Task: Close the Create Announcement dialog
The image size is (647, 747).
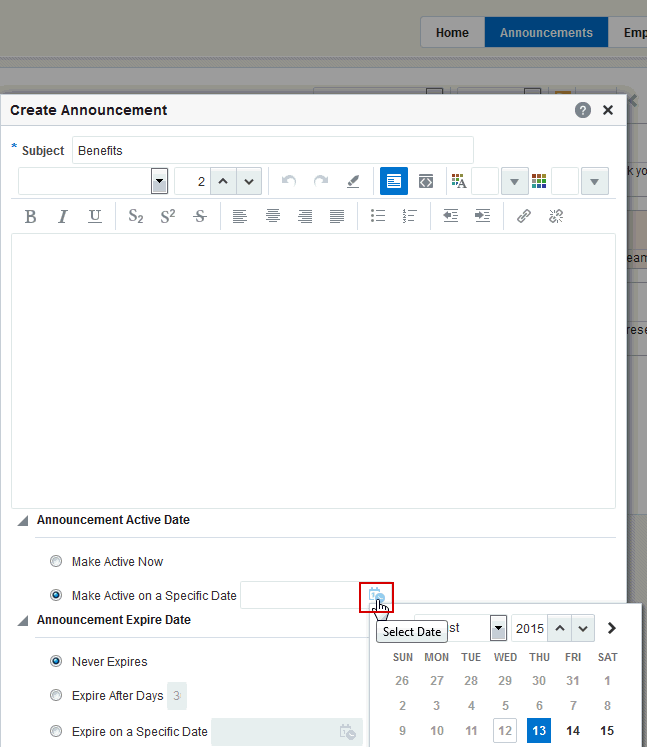Action: [608, 110]
